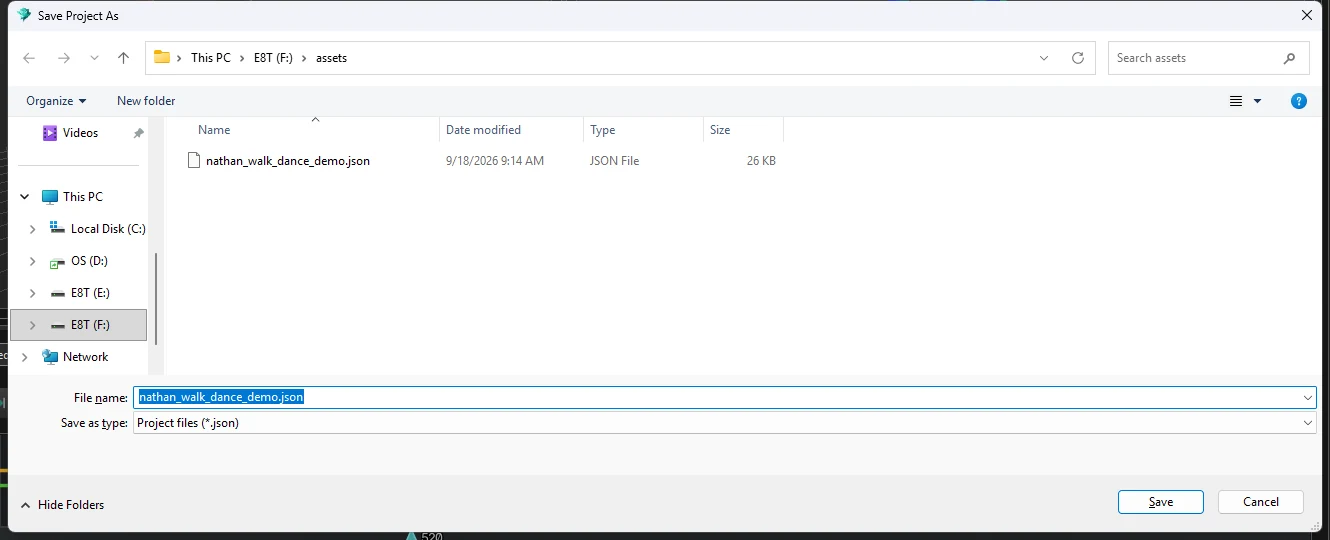Image resolution: width=1330 pixels, height=540 pixels.
Task: Click the '9/18/2026 9:14 AM' date cell
Action: pos(495,161)
